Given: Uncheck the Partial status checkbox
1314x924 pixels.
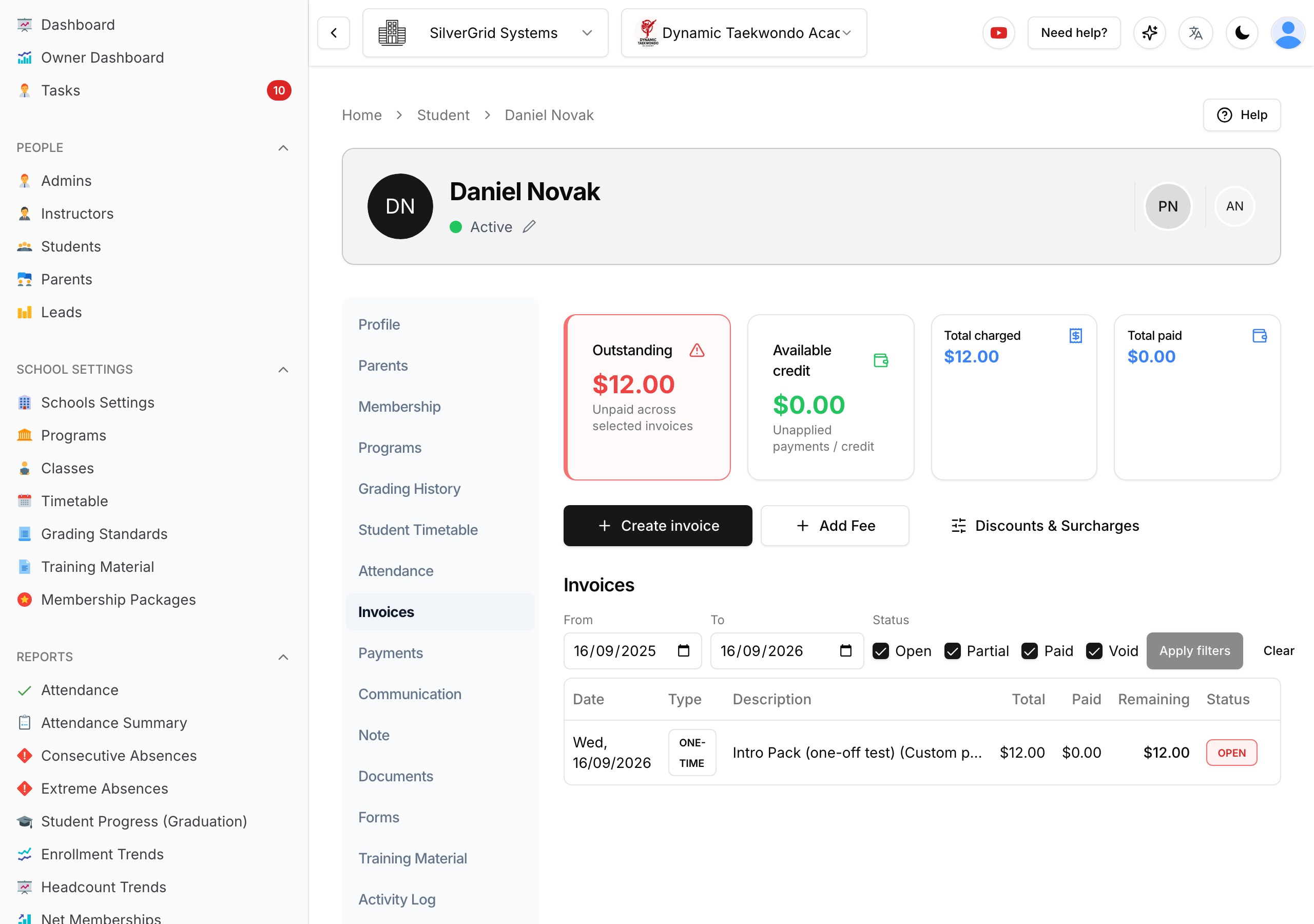Looking at the screenshot, I should (x=952, y=651).
